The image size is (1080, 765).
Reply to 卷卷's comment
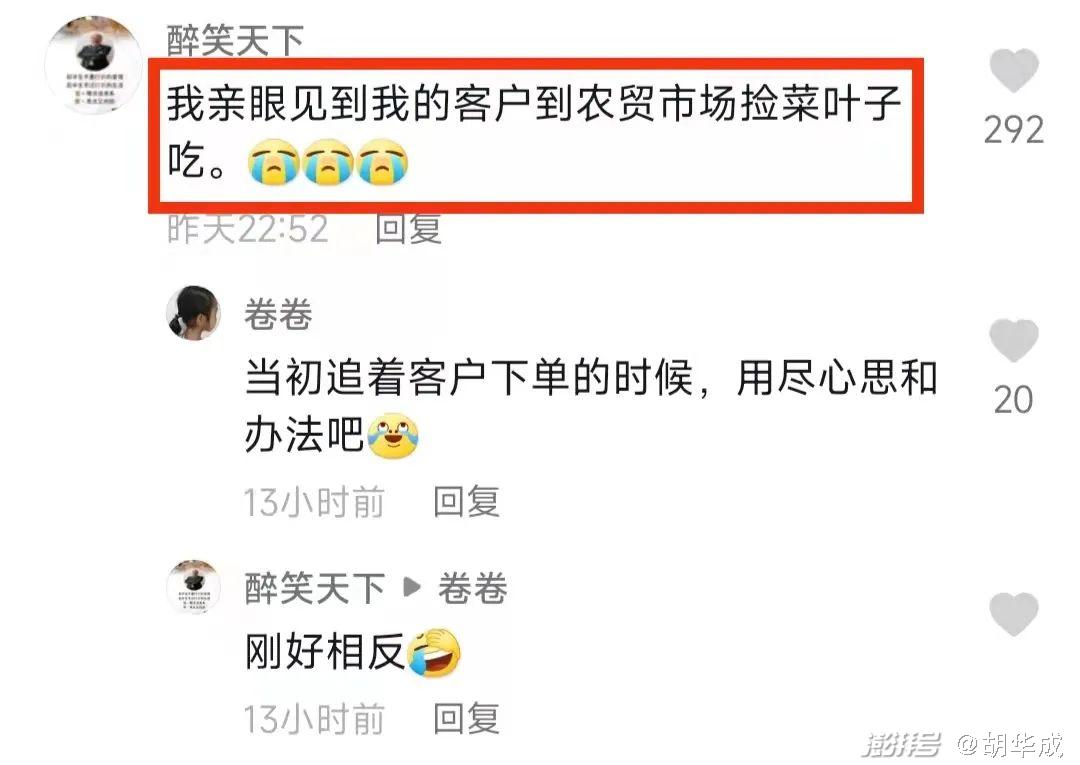pyautogui.click(x=466, y=501)
